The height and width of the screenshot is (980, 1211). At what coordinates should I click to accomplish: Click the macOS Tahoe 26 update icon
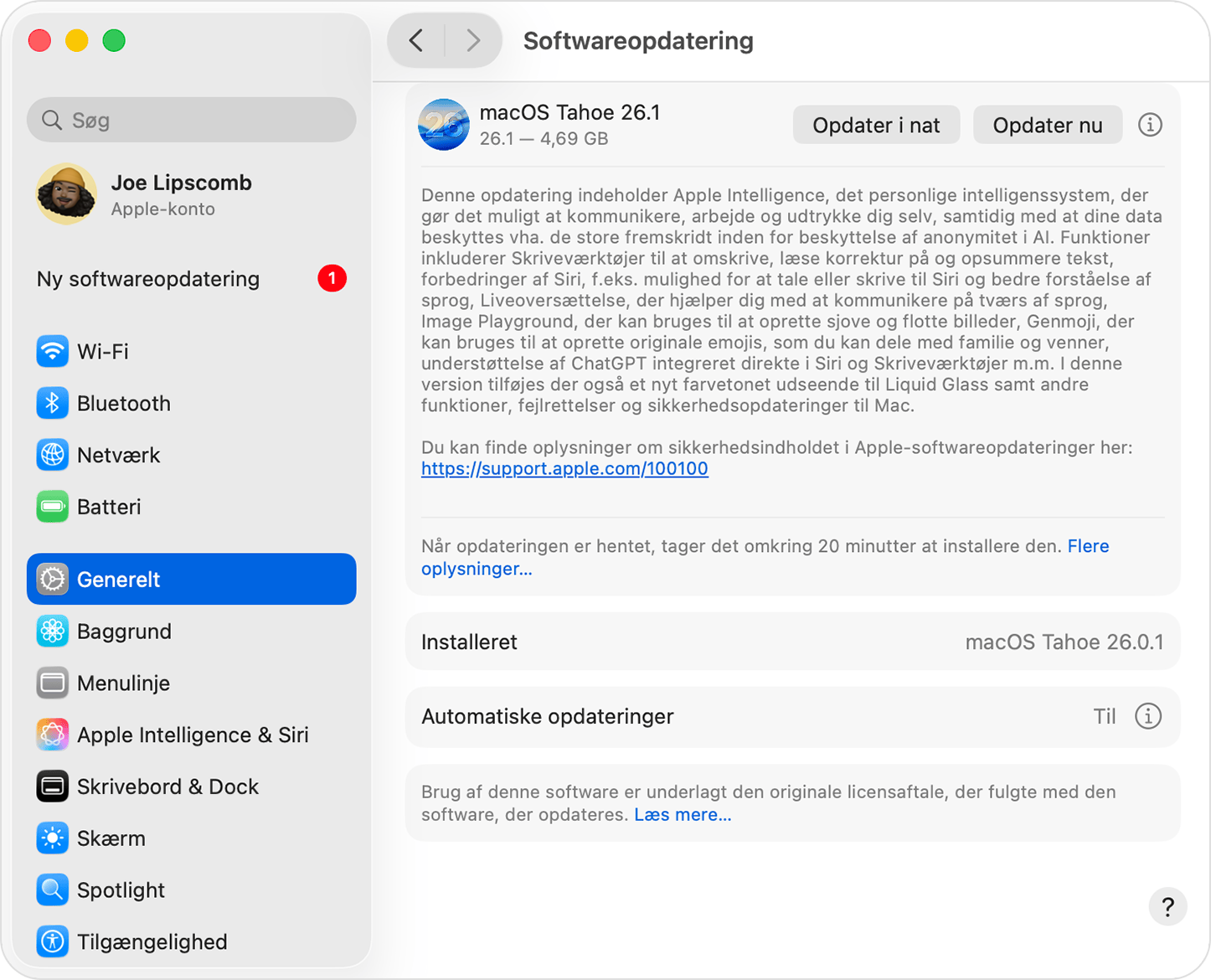coord(444,125)
